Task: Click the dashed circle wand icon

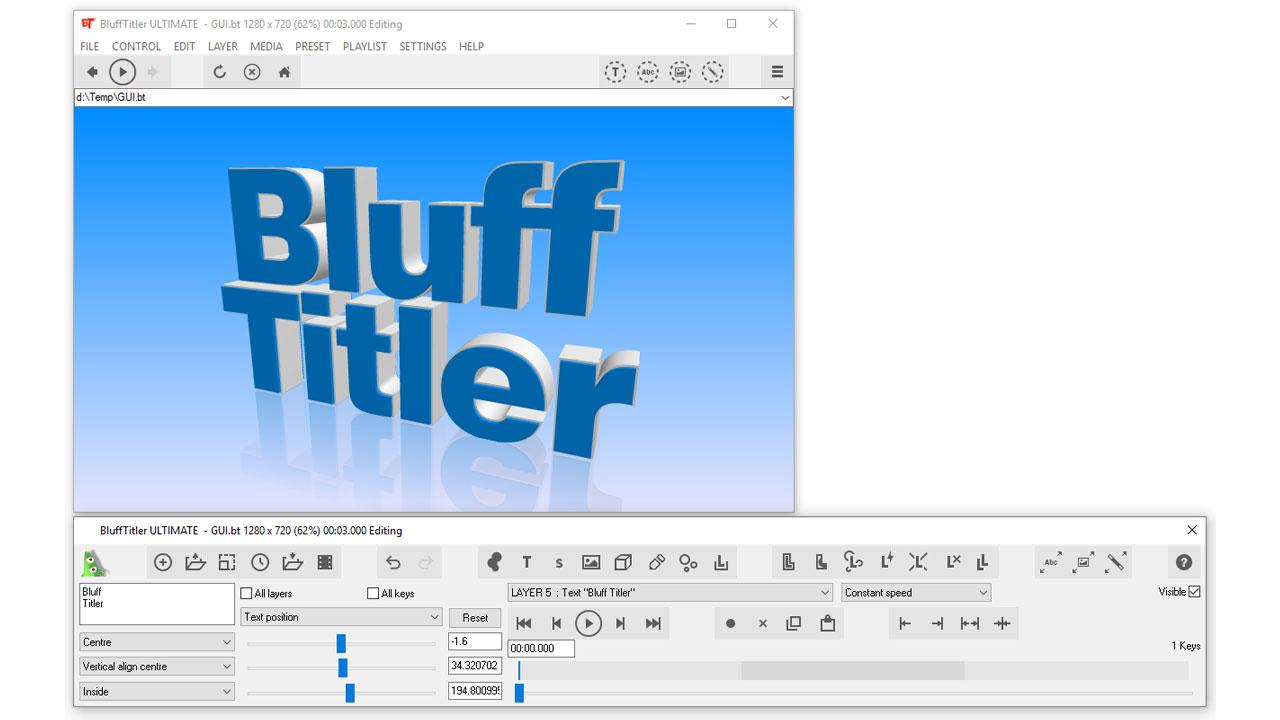Action: coord(712,72)
